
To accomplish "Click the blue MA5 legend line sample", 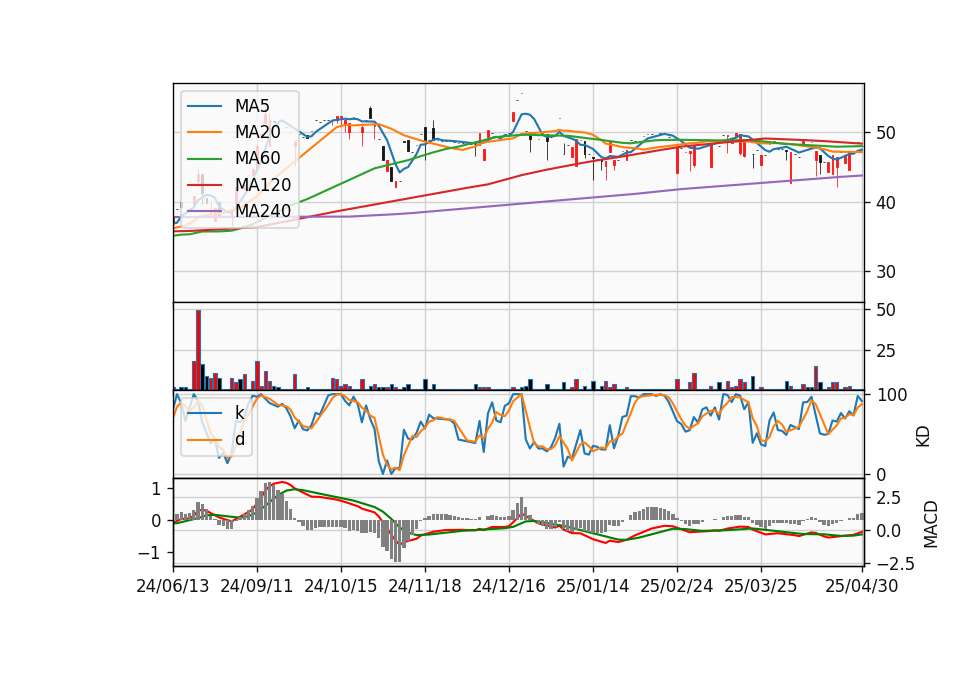I will point(204,106).
